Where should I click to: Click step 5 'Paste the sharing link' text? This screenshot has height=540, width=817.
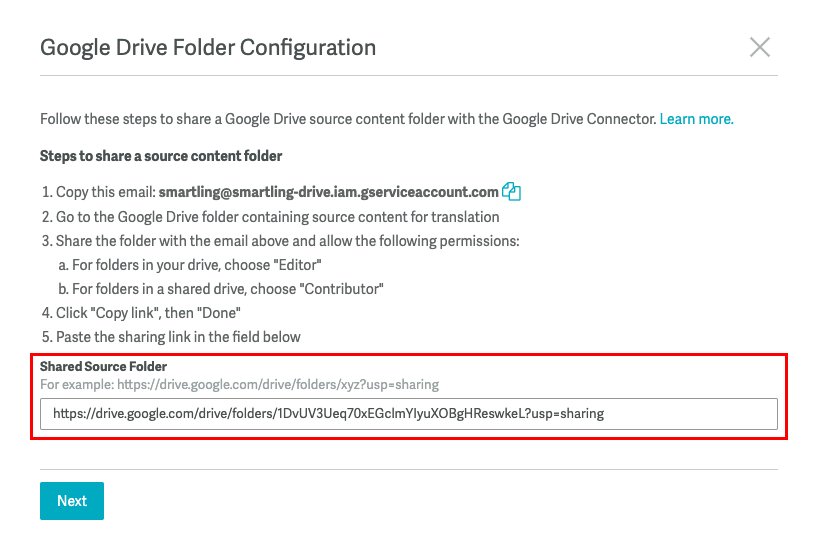pyautogui.click(x=171, y=337)
